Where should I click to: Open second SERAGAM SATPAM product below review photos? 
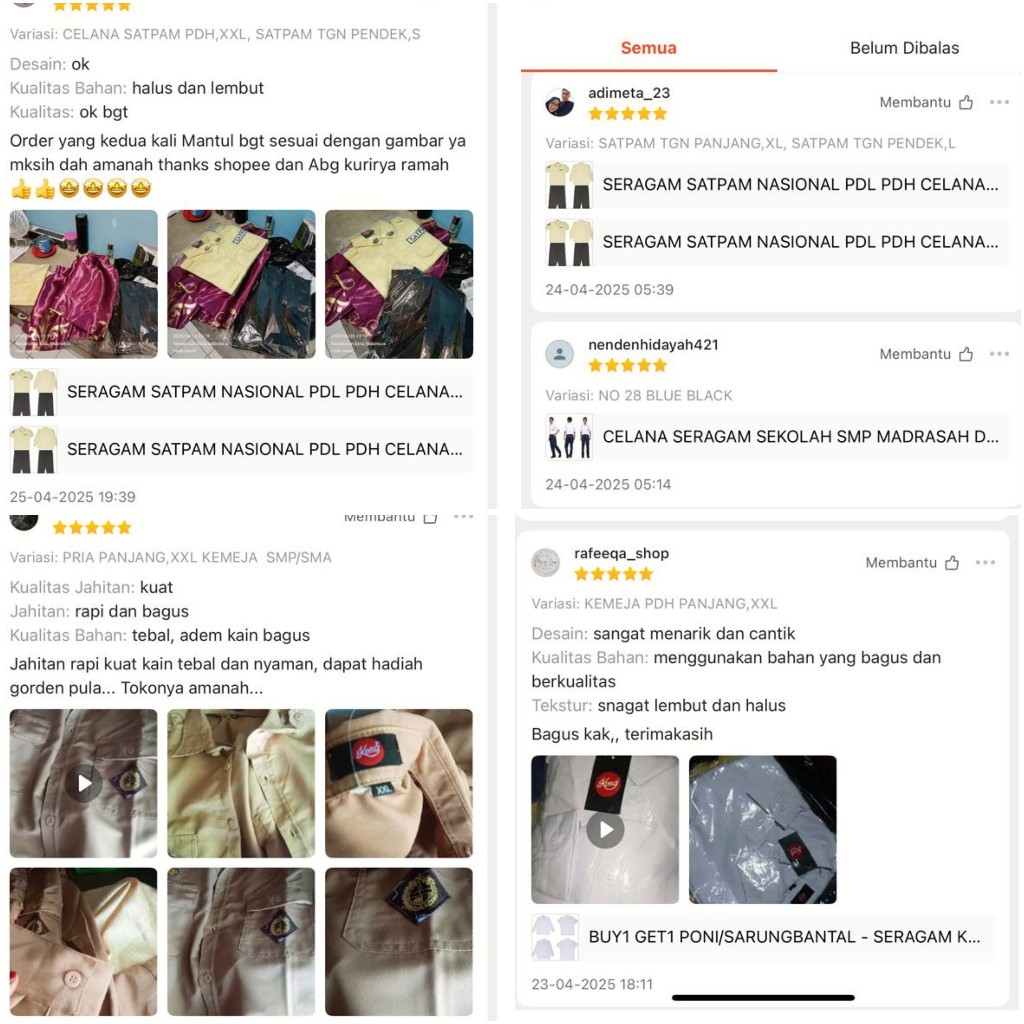tap(241, 449)
